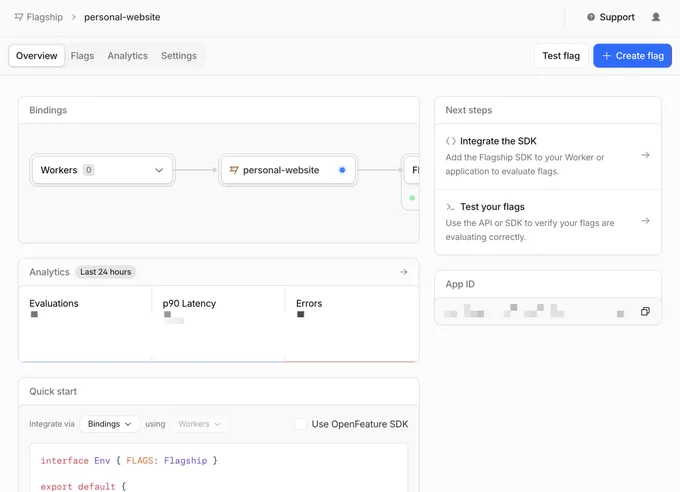This screenshot has width=680, height=492.
Task: Click the terminal prompt icon beside Test your flags
Action: [451, 207]
